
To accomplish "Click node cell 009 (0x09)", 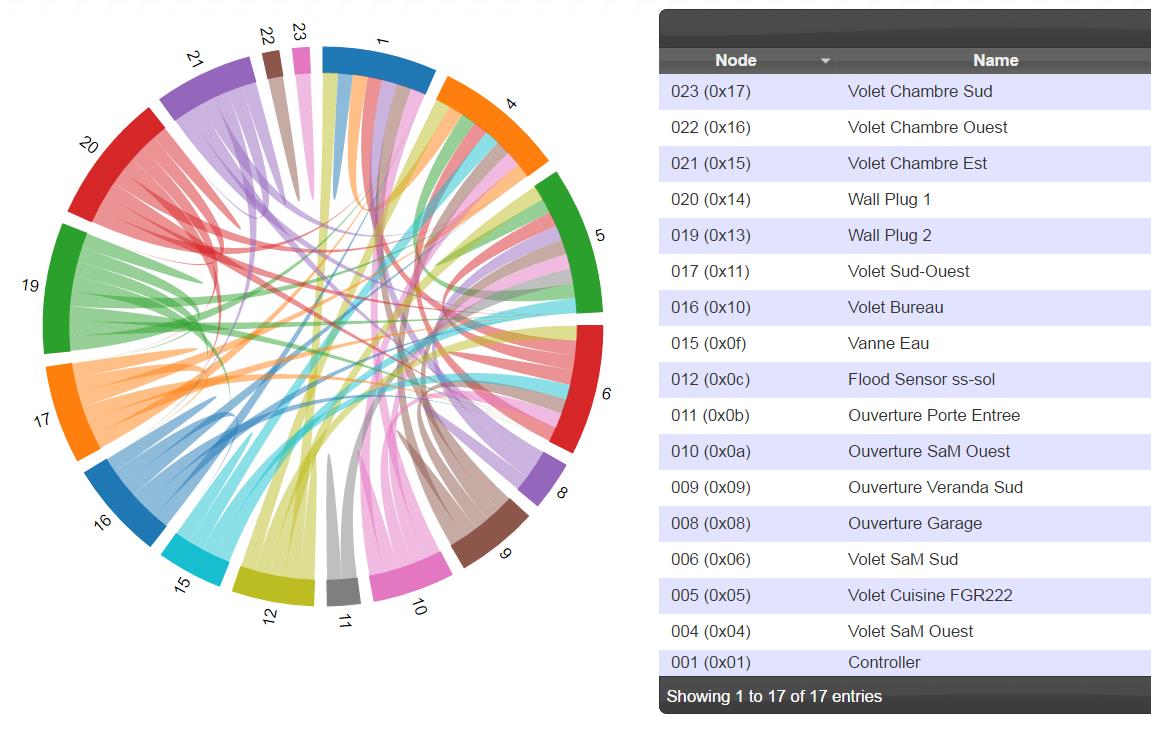I will click(x=711, y=487).
